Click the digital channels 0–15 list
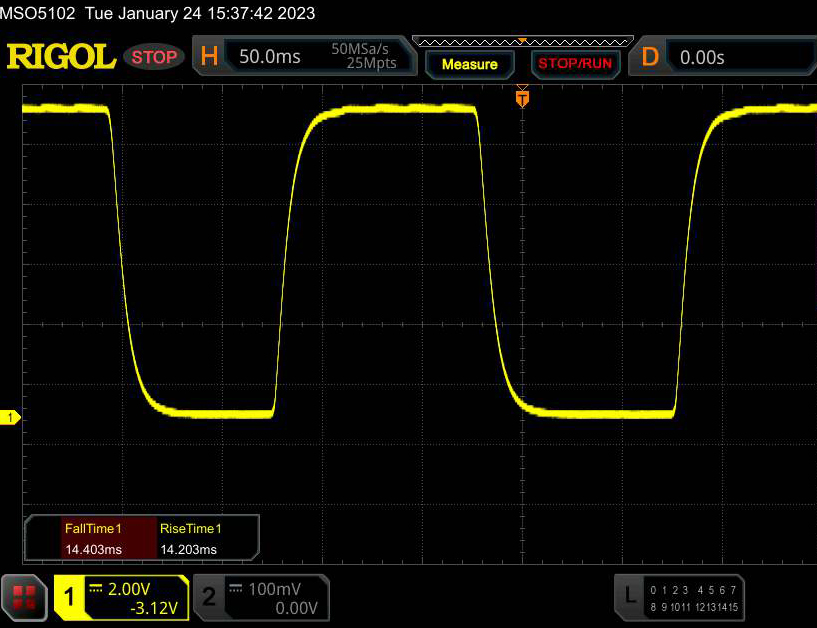This screenshot has width=817, height=628. pyautogui.click(x=694, y=598)
